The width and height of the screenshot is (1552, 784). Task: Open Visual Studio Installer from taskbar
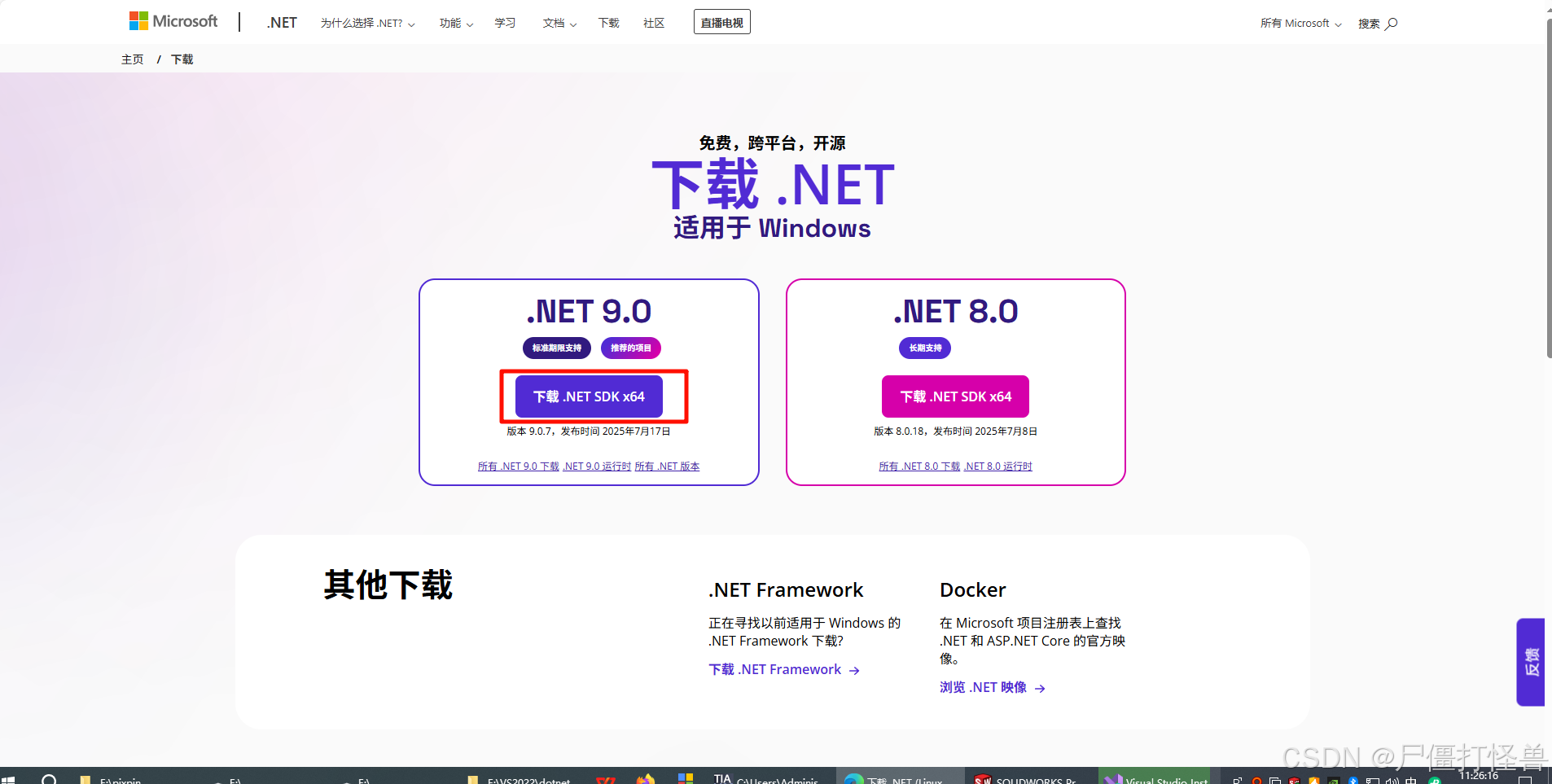1155,777
